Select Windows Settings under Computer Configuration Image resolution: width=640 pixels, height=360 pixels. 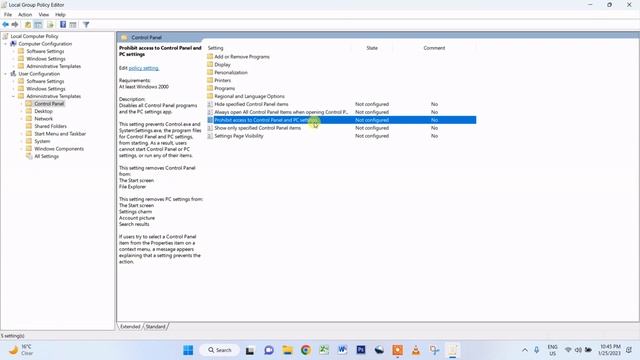coord(46,59)
